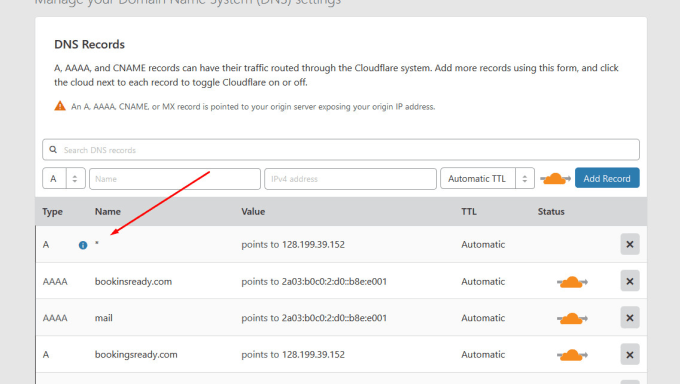This screenshot has width=680, height=384.
Task: Click the bookinsready.com row IPv6 value
Action: pos(314,282)
